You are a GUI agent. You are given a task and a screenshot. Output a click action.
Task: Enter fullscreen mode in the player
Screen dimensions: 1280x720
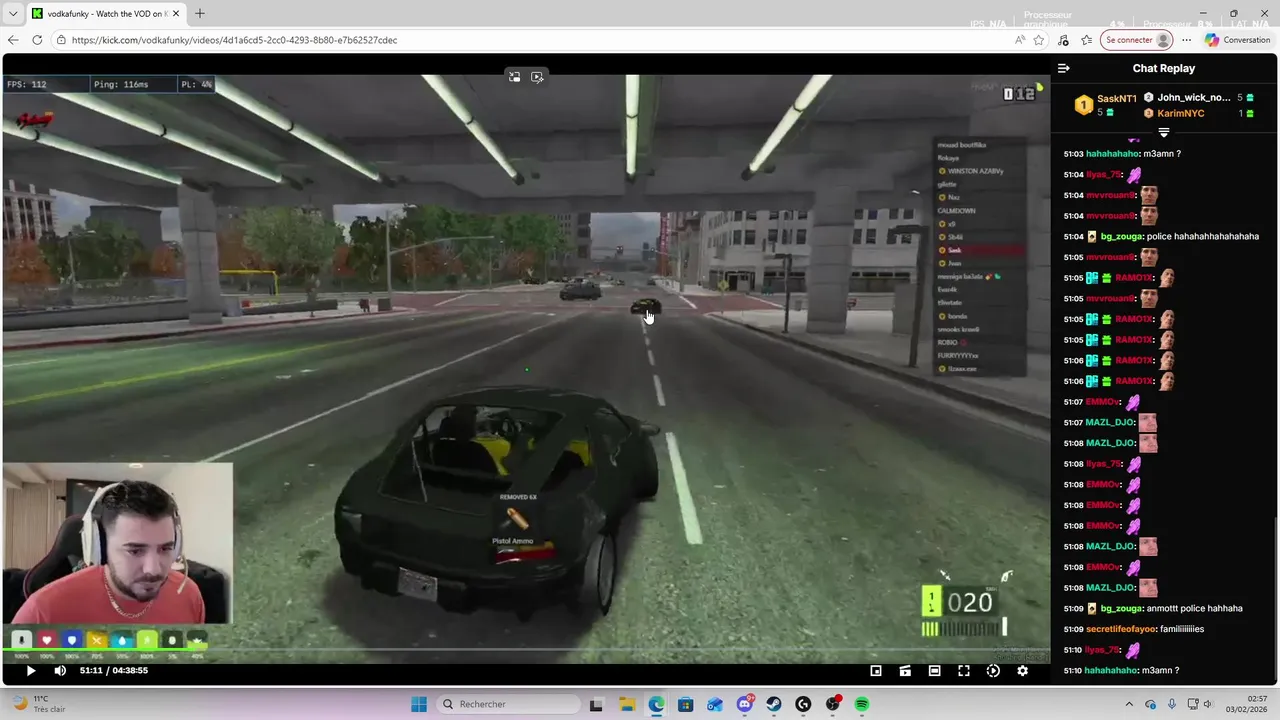click(964, 671)
